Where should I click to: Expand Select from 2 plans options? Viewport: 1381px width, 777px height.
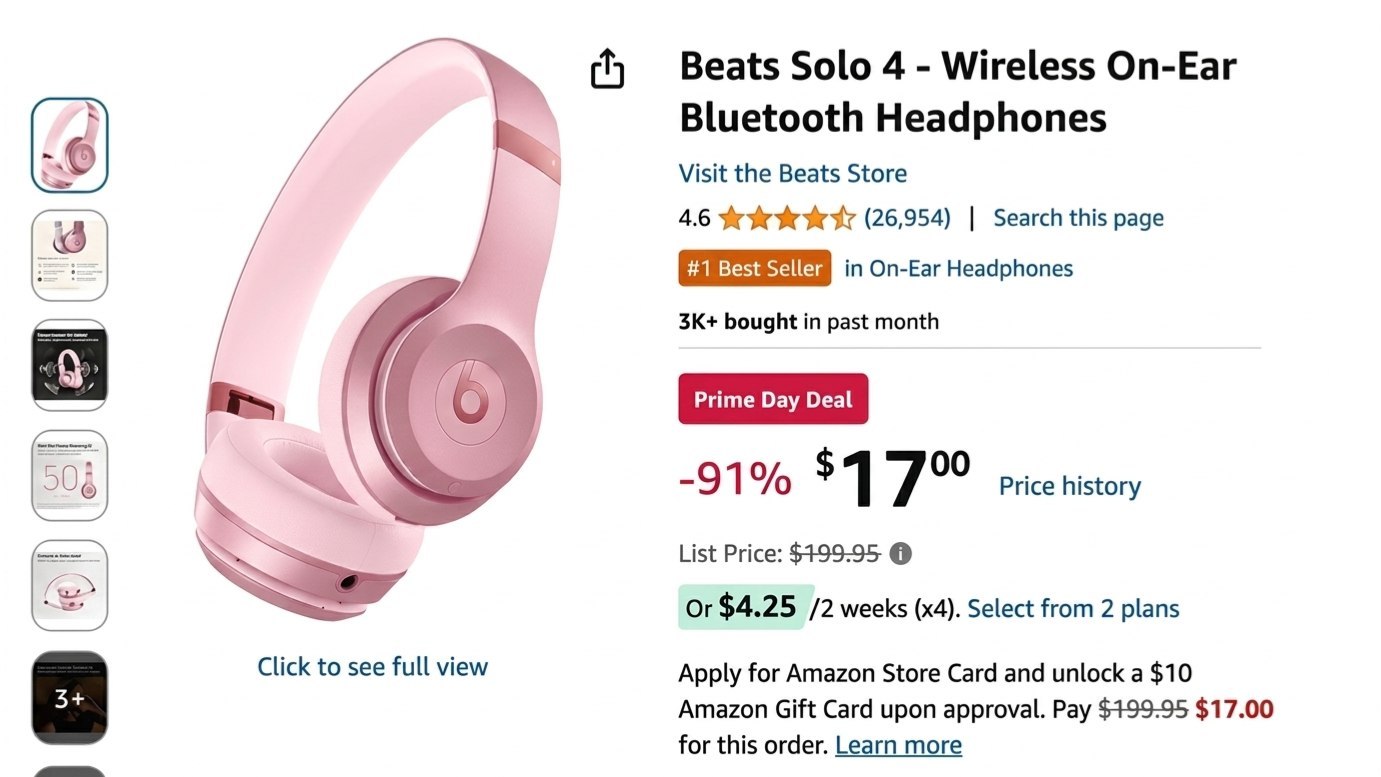(1073, 608)
